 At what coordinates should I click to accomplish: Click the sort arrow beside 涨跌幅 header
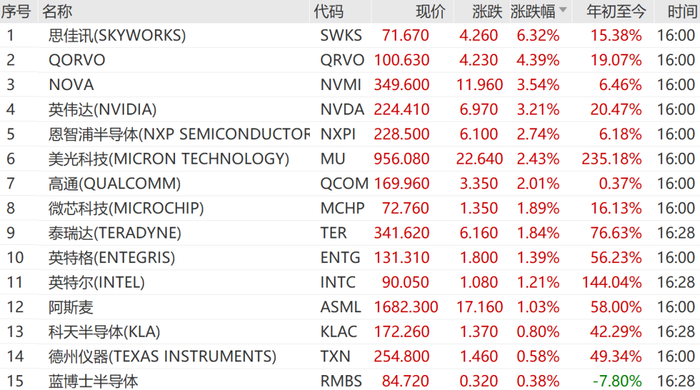point(562,10)
